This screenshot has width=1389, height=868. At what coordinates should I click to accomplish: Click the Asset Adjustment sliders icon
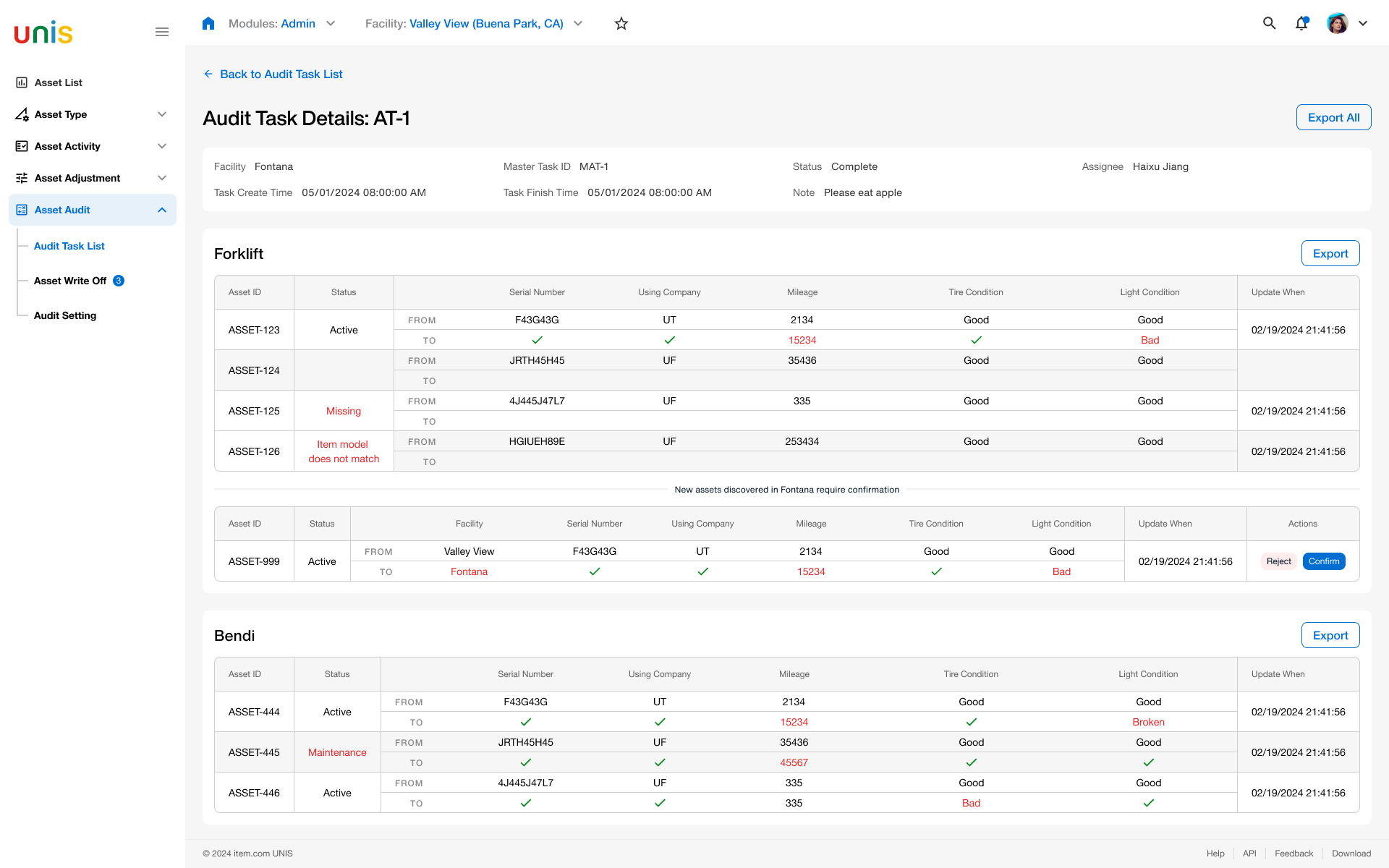click(22, 178)
